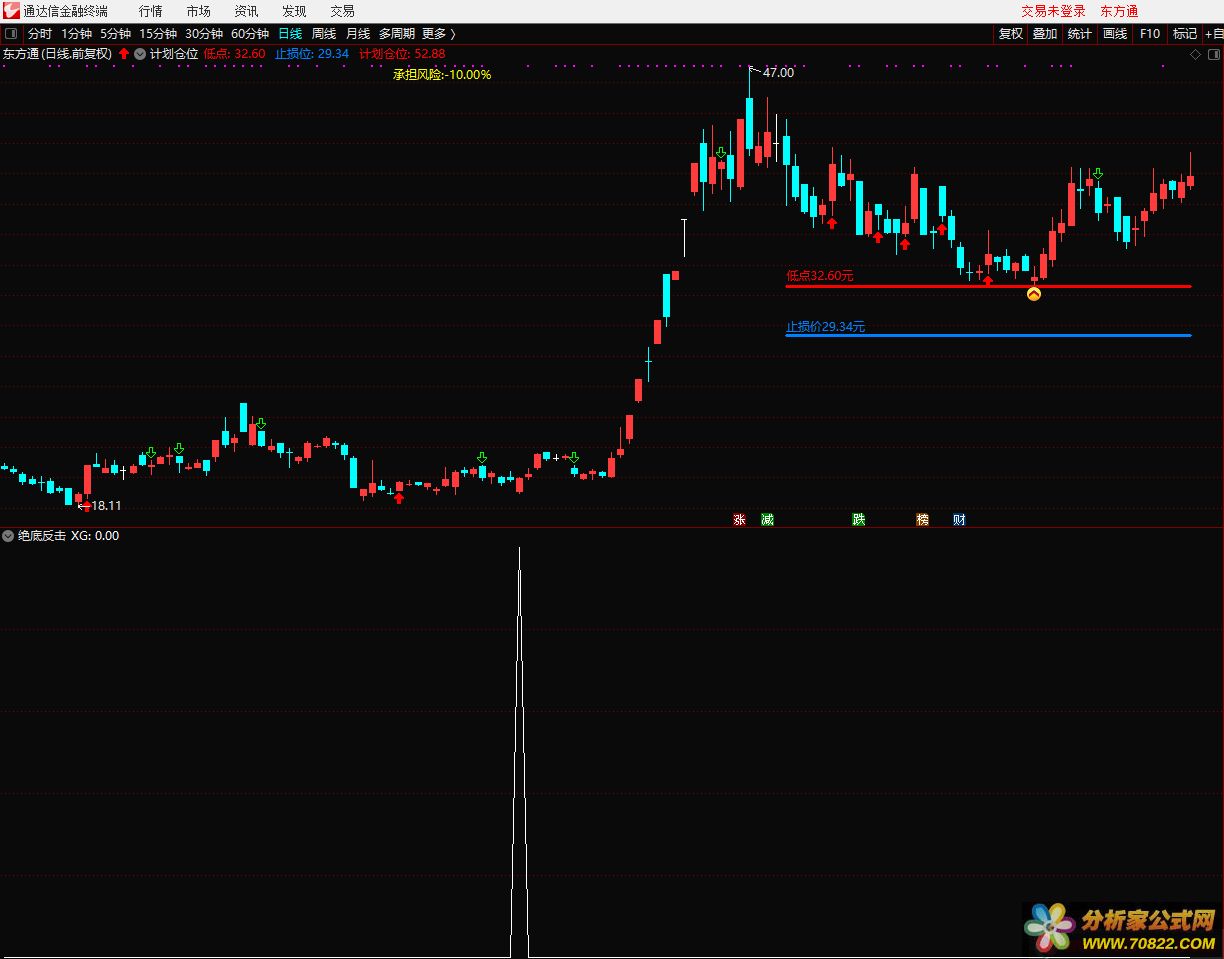Click the 计划仓位 indicator name
Screen dimensions: 1224x959
click(174, 54)
